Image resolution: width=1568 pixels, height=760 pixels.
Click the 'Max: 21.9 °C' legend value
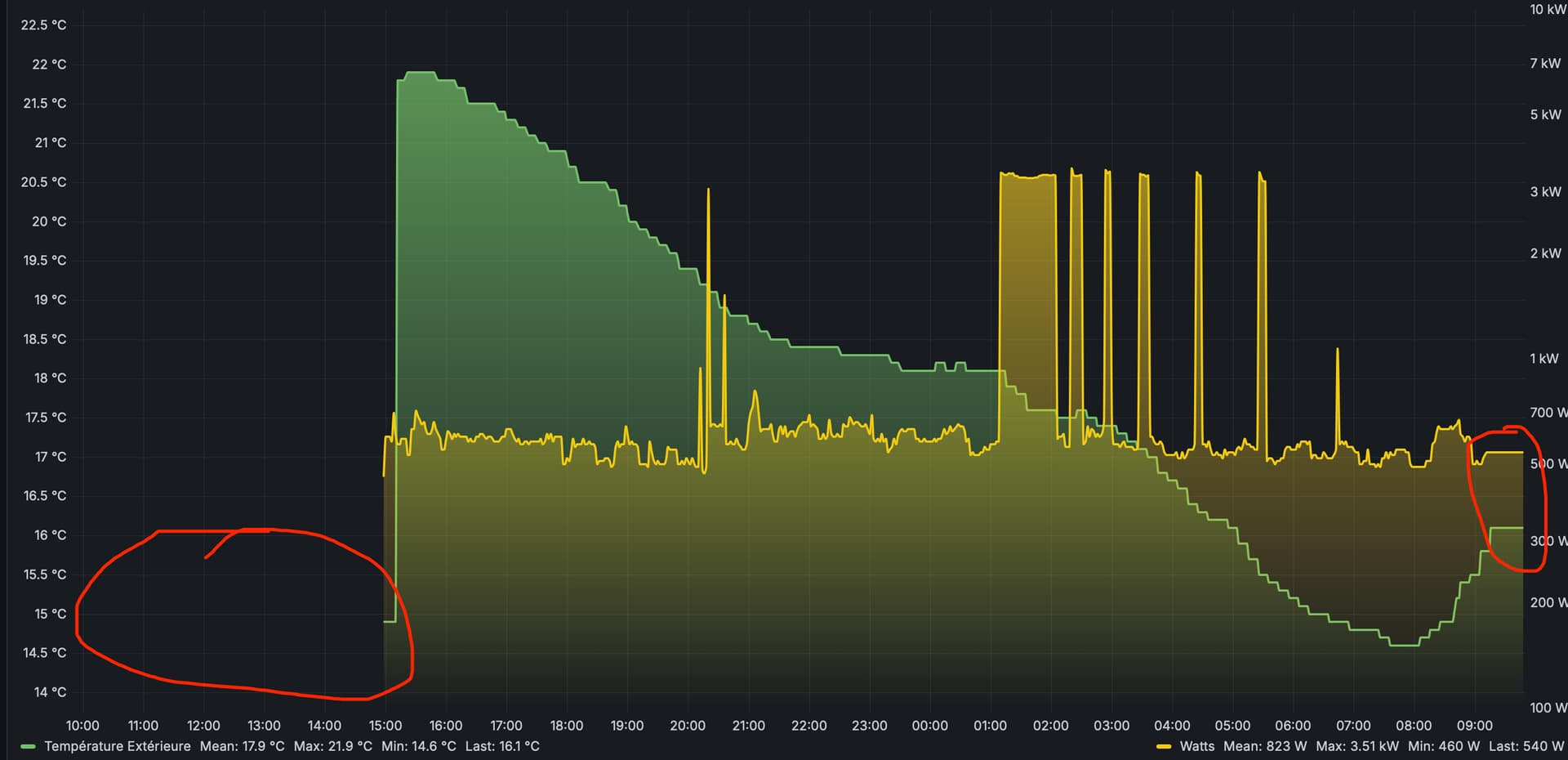tap(332, 746)
